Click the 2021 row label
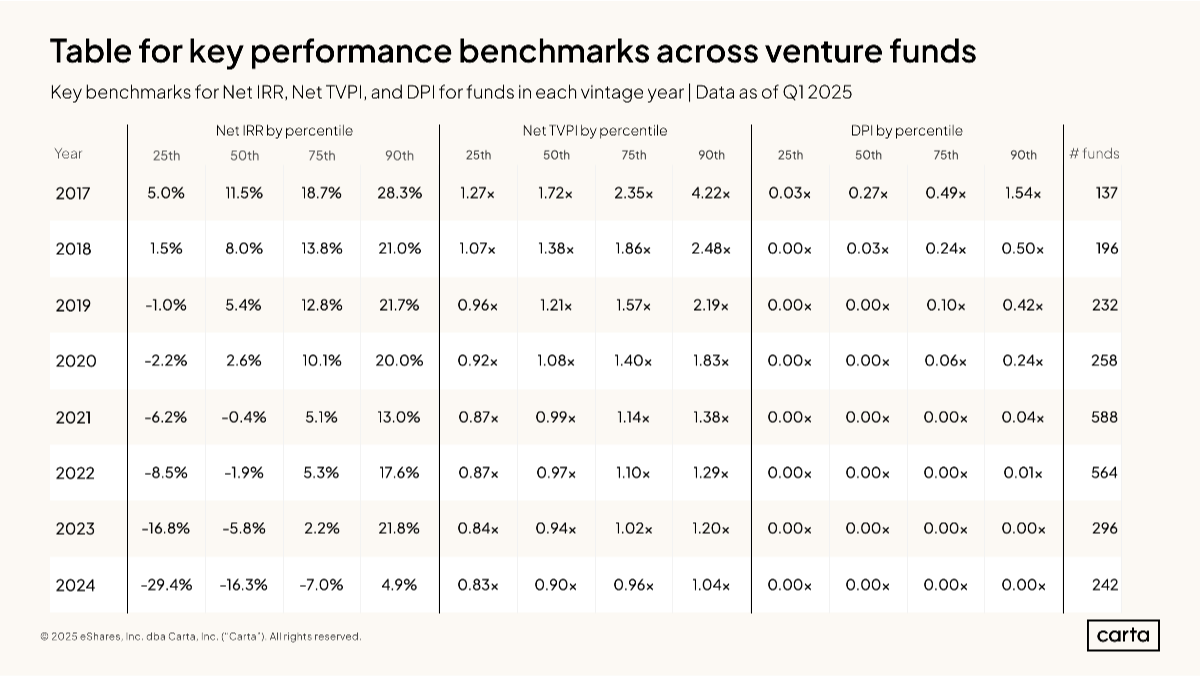 pos(75,417)
